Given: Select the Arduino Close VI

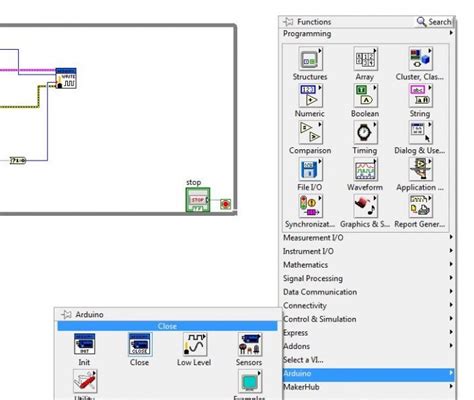Looking at the screenshot, I should tap(140, 344).
